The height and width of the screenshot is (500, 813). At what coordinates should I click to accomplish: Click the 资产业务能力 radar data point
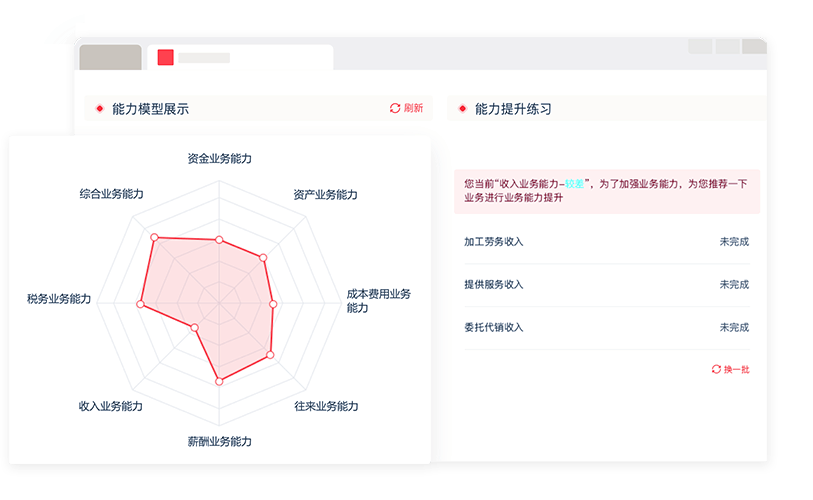click(x=262, y=259)
